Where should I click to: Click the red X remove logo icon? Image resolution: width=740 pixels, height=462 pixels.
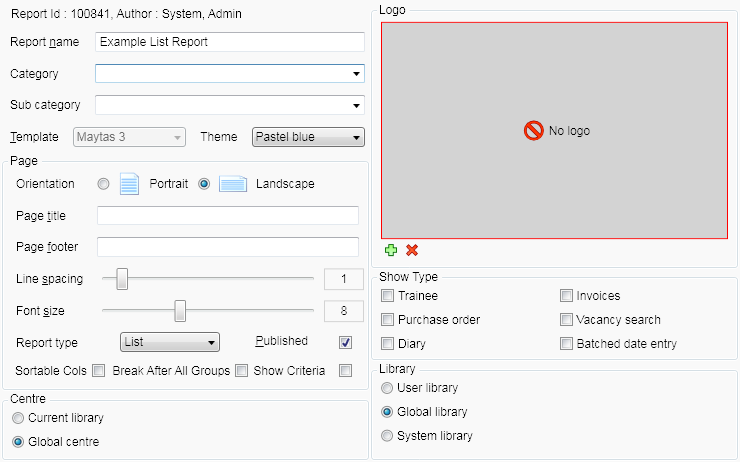412,250
